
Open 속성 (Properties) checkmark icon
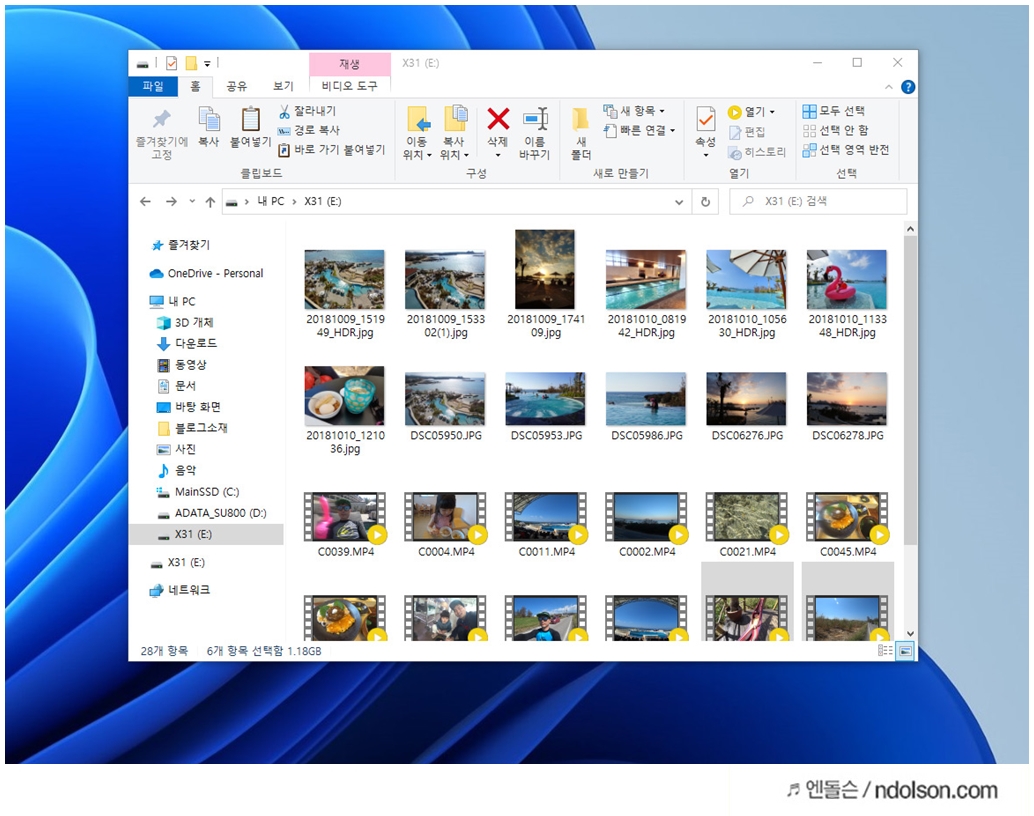coord(706,119)
